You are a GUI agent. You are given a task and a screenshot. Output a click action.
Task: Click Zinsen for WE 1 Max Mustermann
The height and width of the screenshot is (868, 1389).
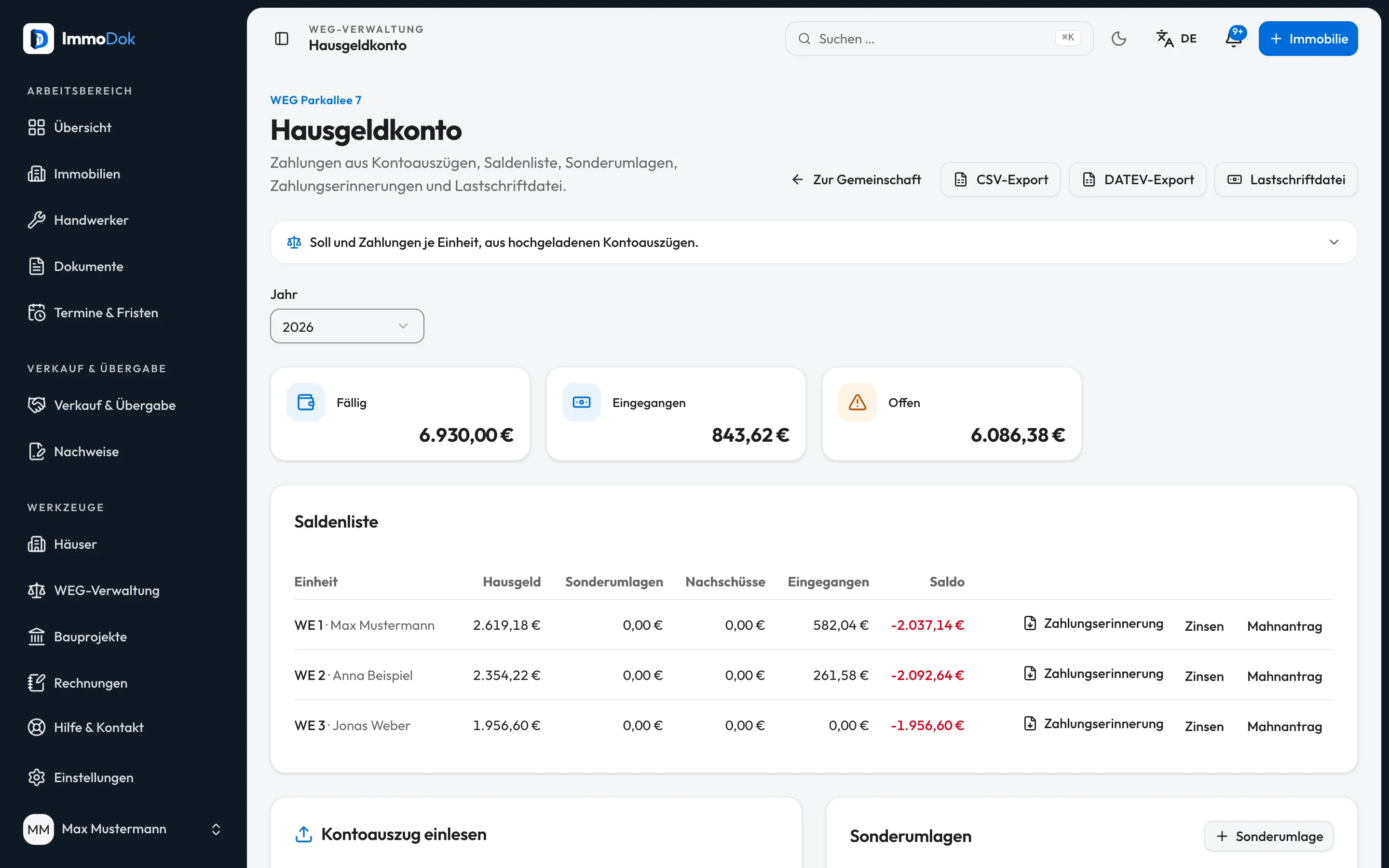pyautogui.click(x=1204, y=626)
